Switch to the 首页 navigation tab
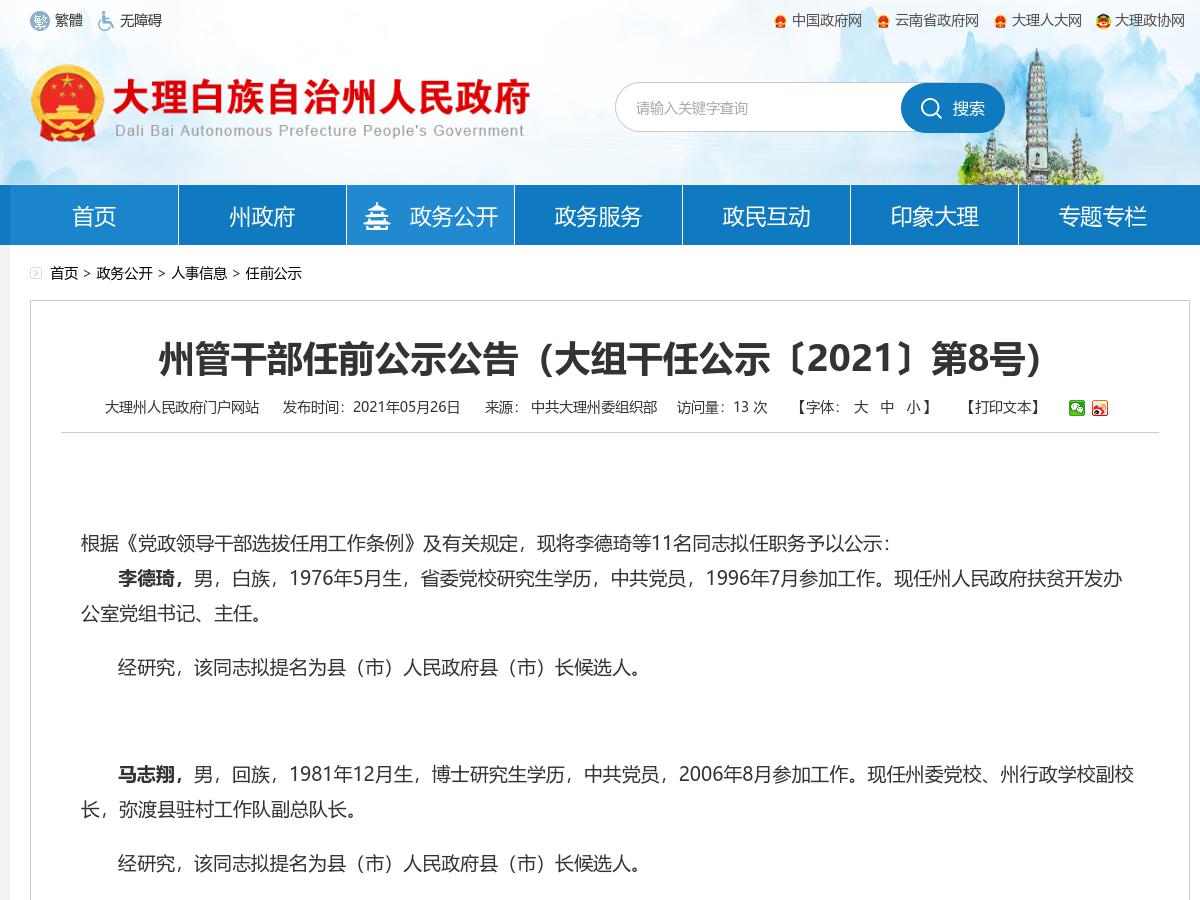The width and height of the screenshot is (1200, 900). pos(92,214)
